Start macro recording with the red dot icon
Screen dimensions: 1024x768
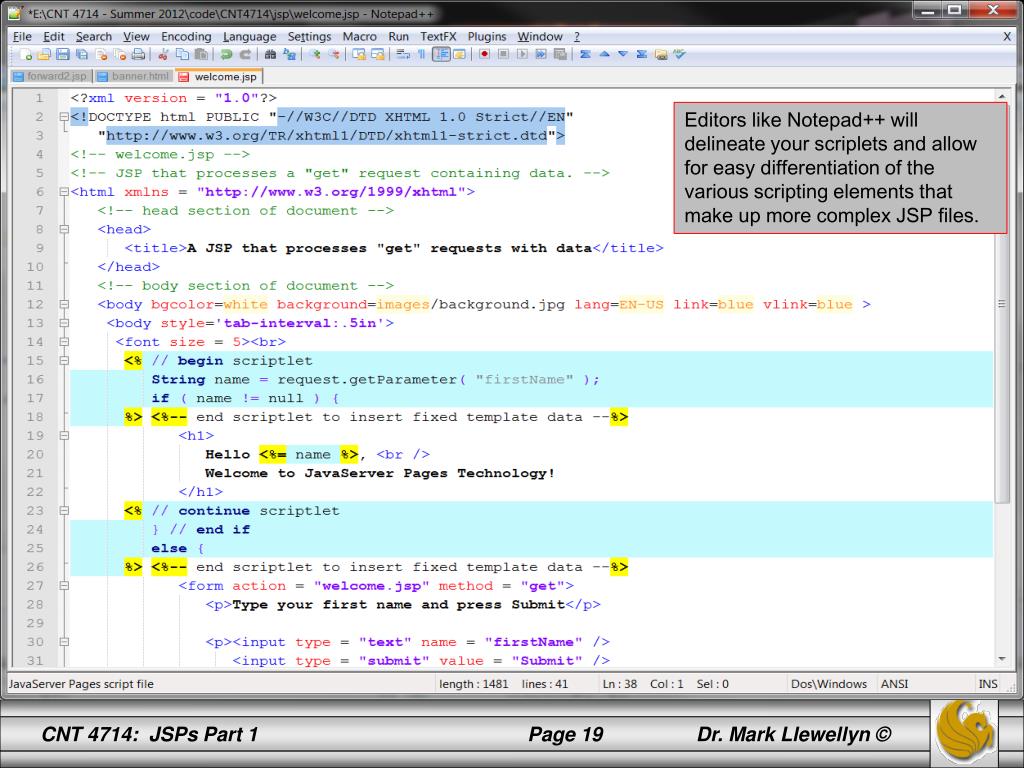[x=484, y=55]
